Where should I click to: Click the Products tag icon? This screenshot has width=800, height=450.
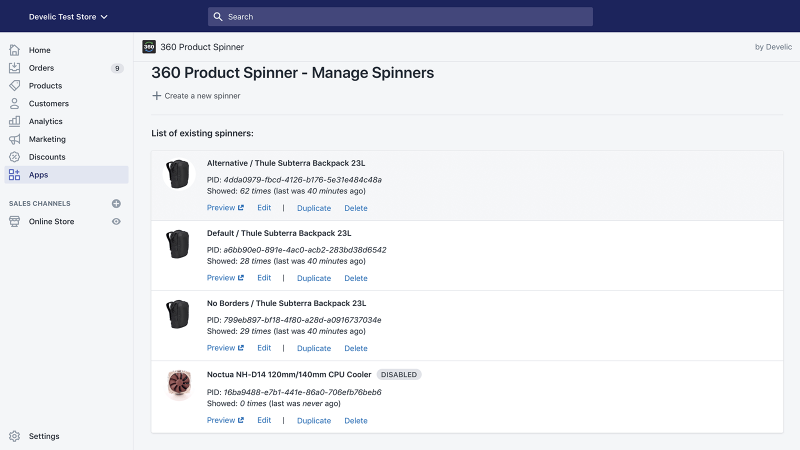coord(14,86)
